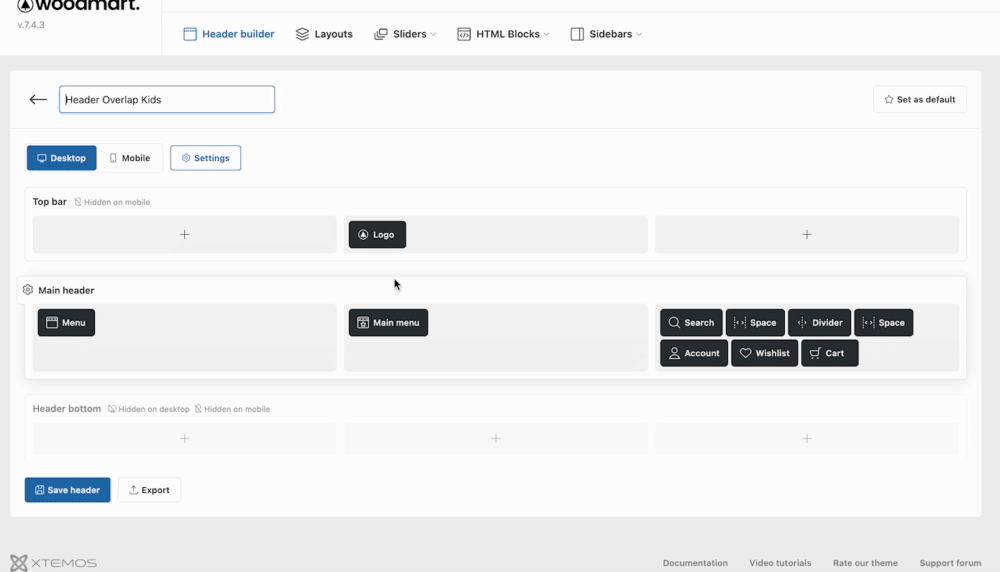Image resolution: width=1000 pixels, height=572 pixels.
Task: Add element to Header bottom center column
Action: (496, 439)
